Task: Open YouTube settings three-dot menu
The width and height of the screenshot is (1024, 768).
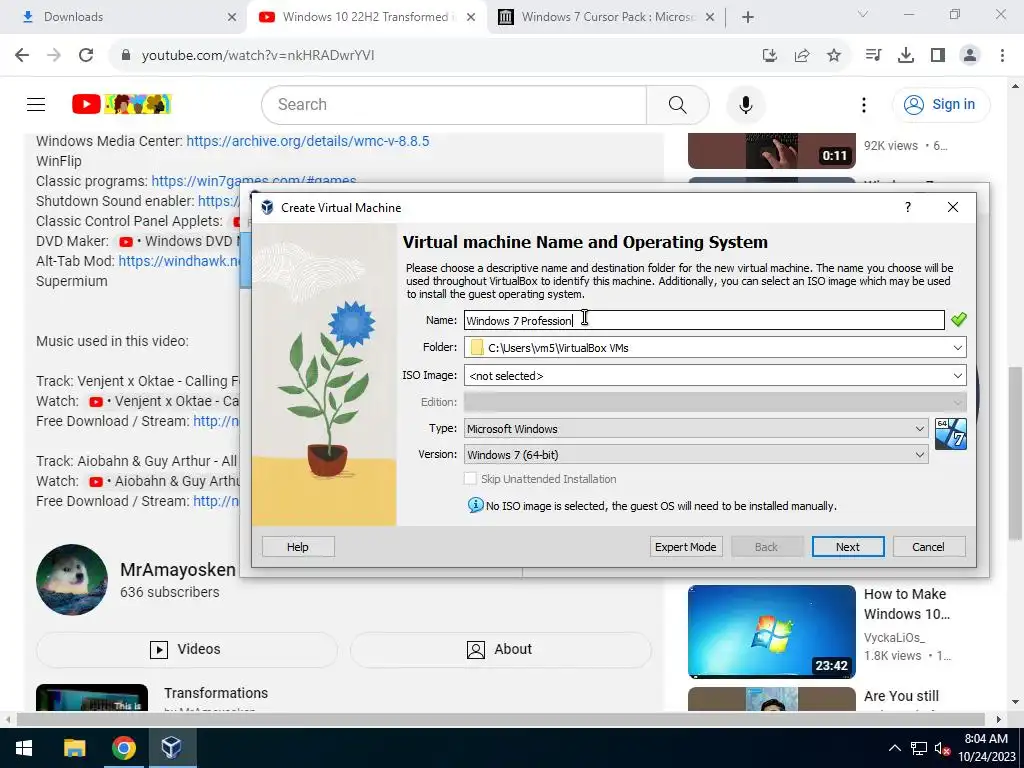Action: pos(863,104)
